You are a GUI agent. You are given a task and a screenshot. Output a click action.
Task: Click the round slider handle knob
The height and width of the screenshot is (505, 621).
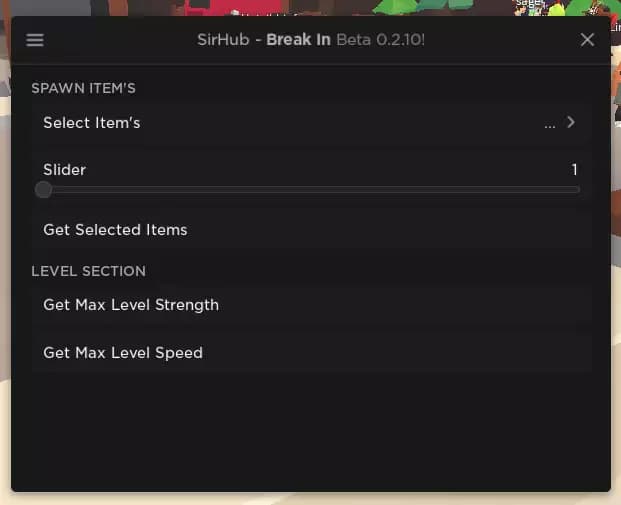(x=44, y=190)
